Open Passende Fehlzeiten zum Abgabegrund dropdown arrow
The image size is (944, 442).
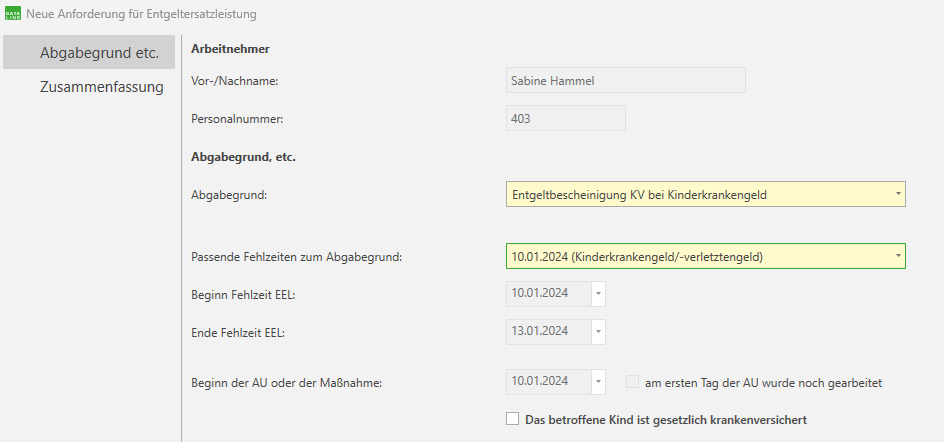(x=897, y=257)
